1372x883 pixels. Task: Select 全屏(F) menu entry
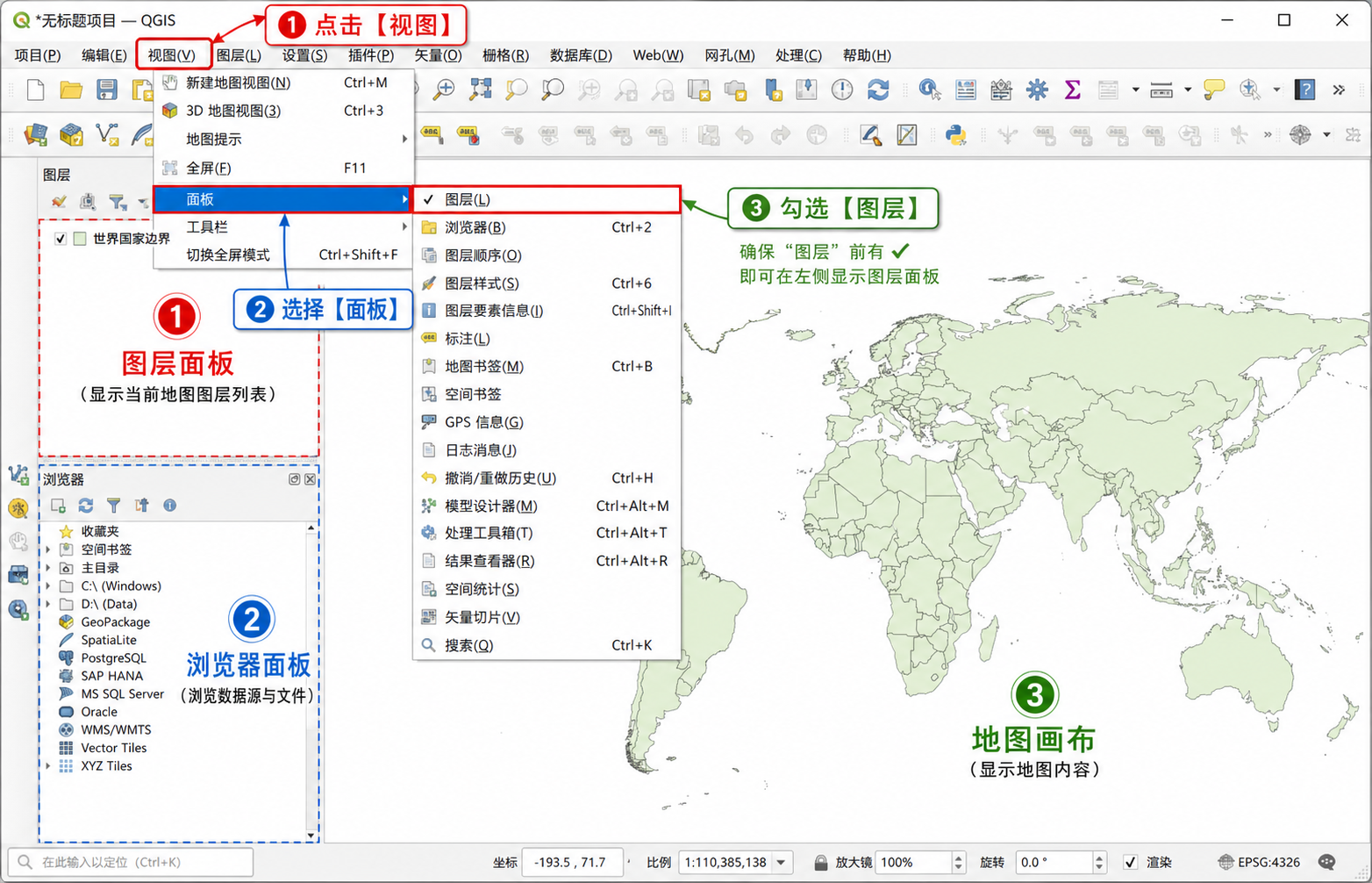[x=282, y=168]
